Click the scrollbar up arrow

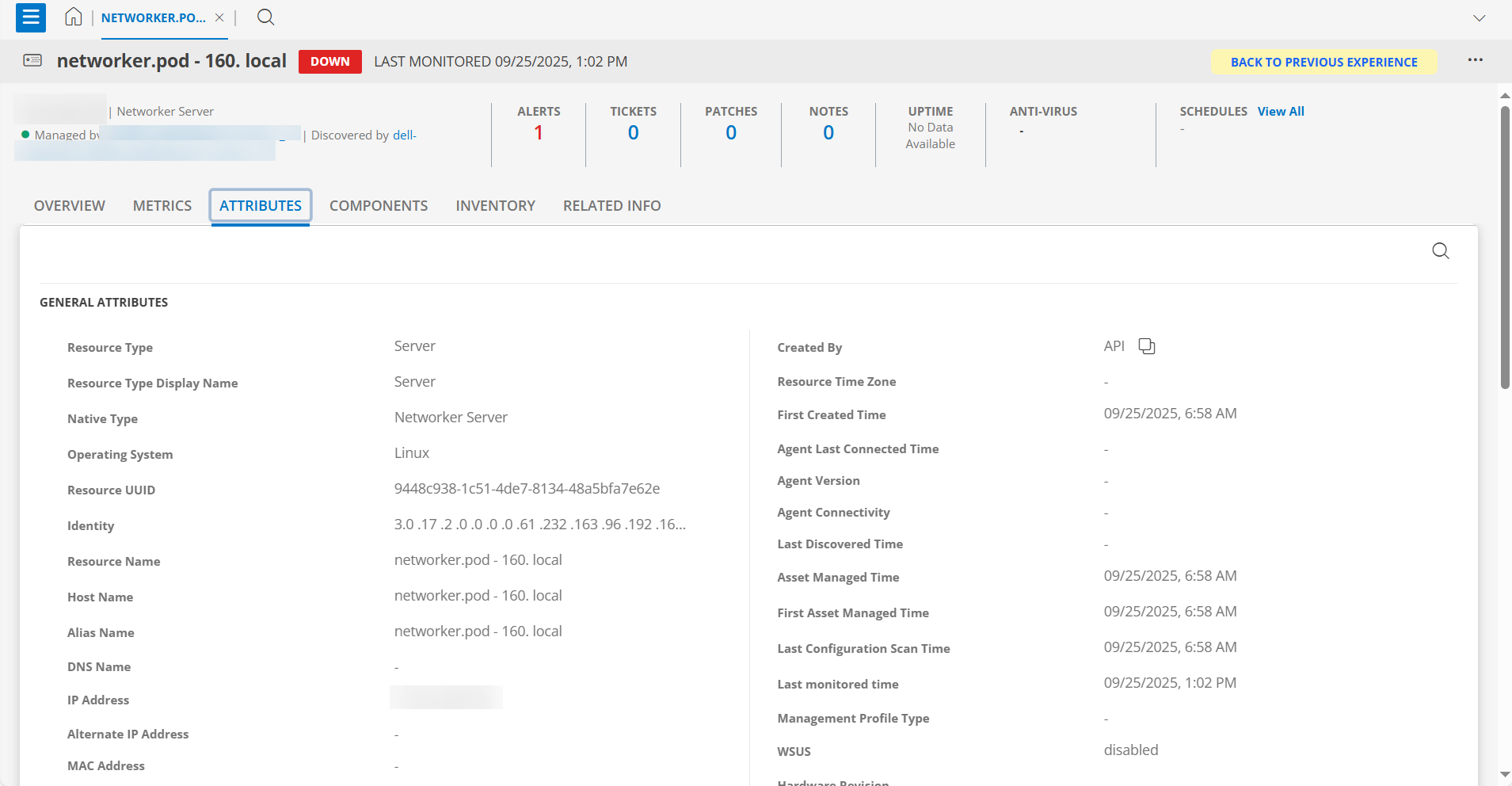[x=1505, y=96]
